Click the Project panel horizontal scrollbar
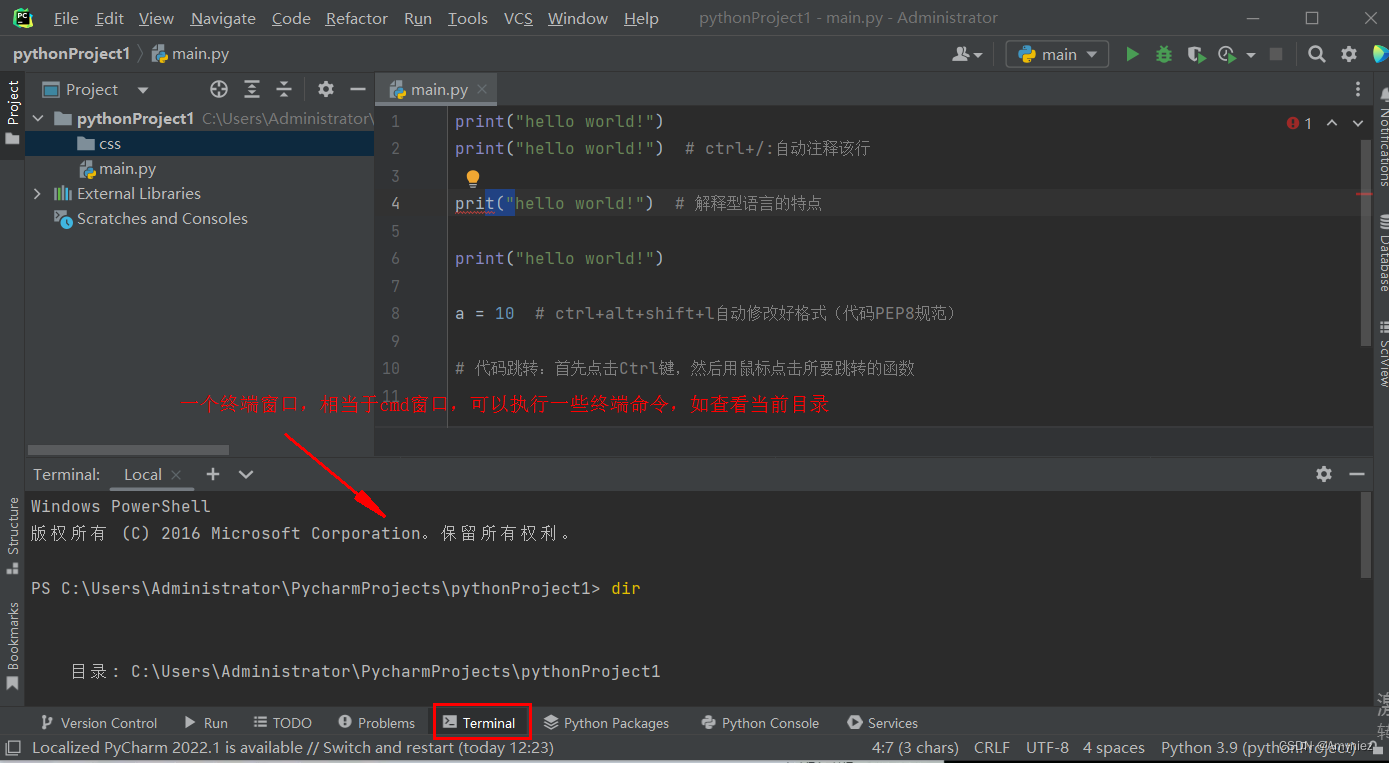Image resolution: width=1389 pixels, height=763 pixels. [128, 450]
